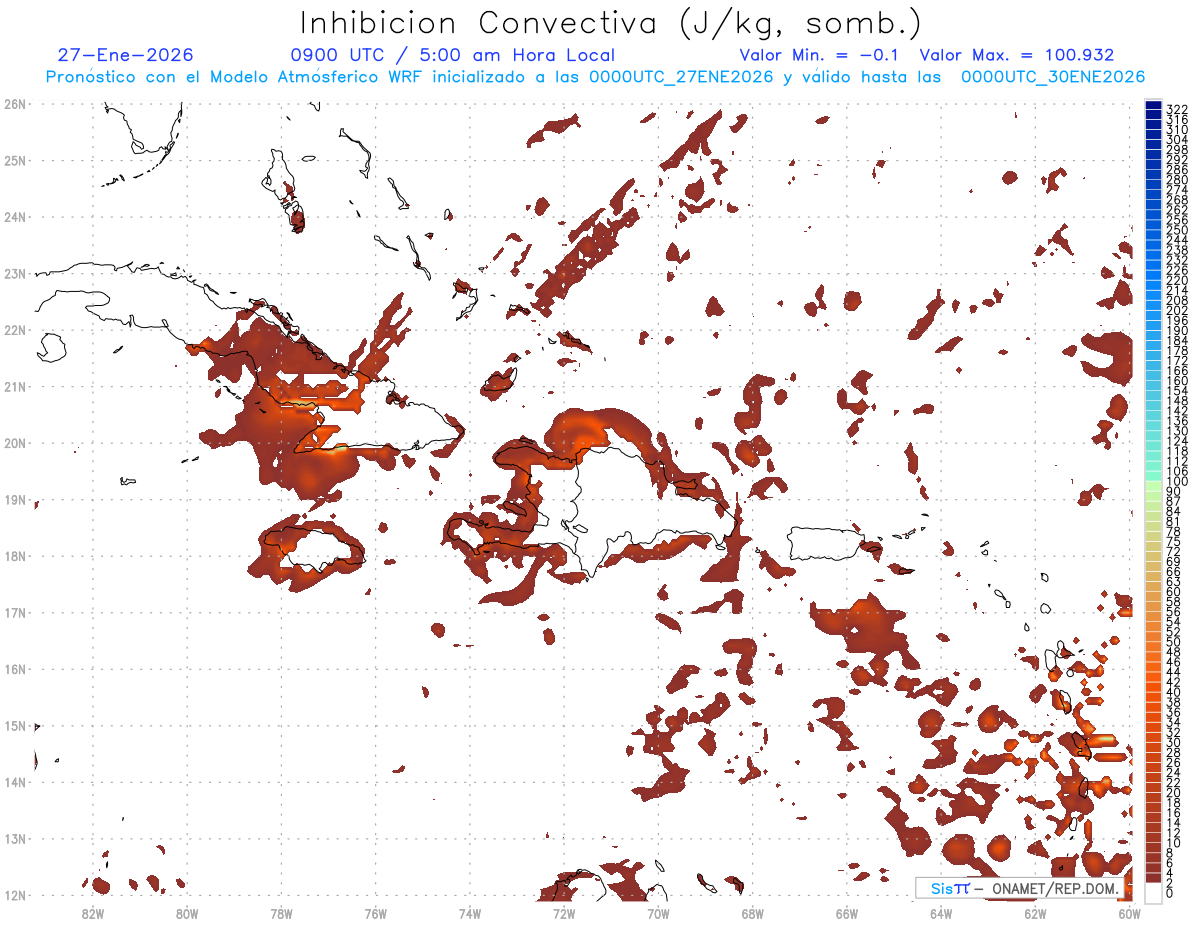Viewport: 1200px width, 927px height.
Task: Click the date '27-Ene-2026'
Action: [x=126, y=56]
